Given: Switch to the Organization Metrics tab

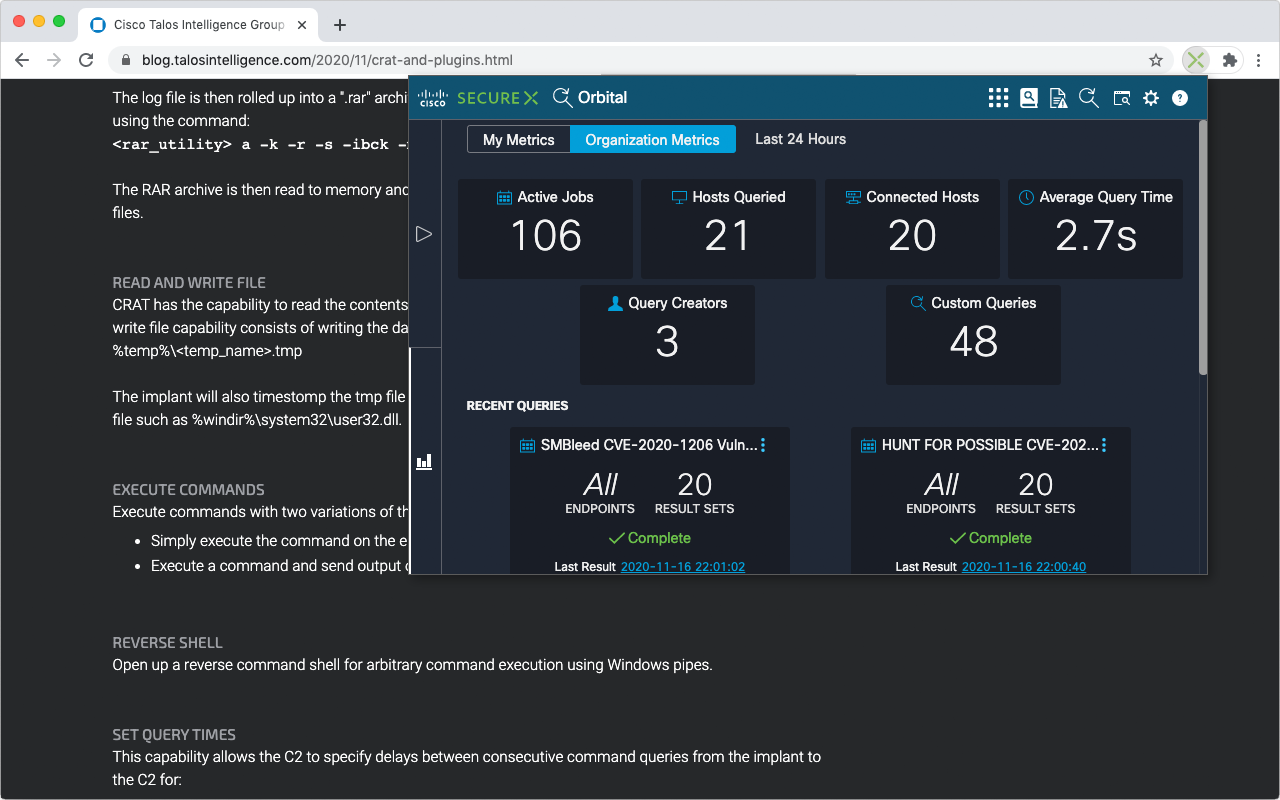Looking at the screenshot, I should [x=652, y=139].
